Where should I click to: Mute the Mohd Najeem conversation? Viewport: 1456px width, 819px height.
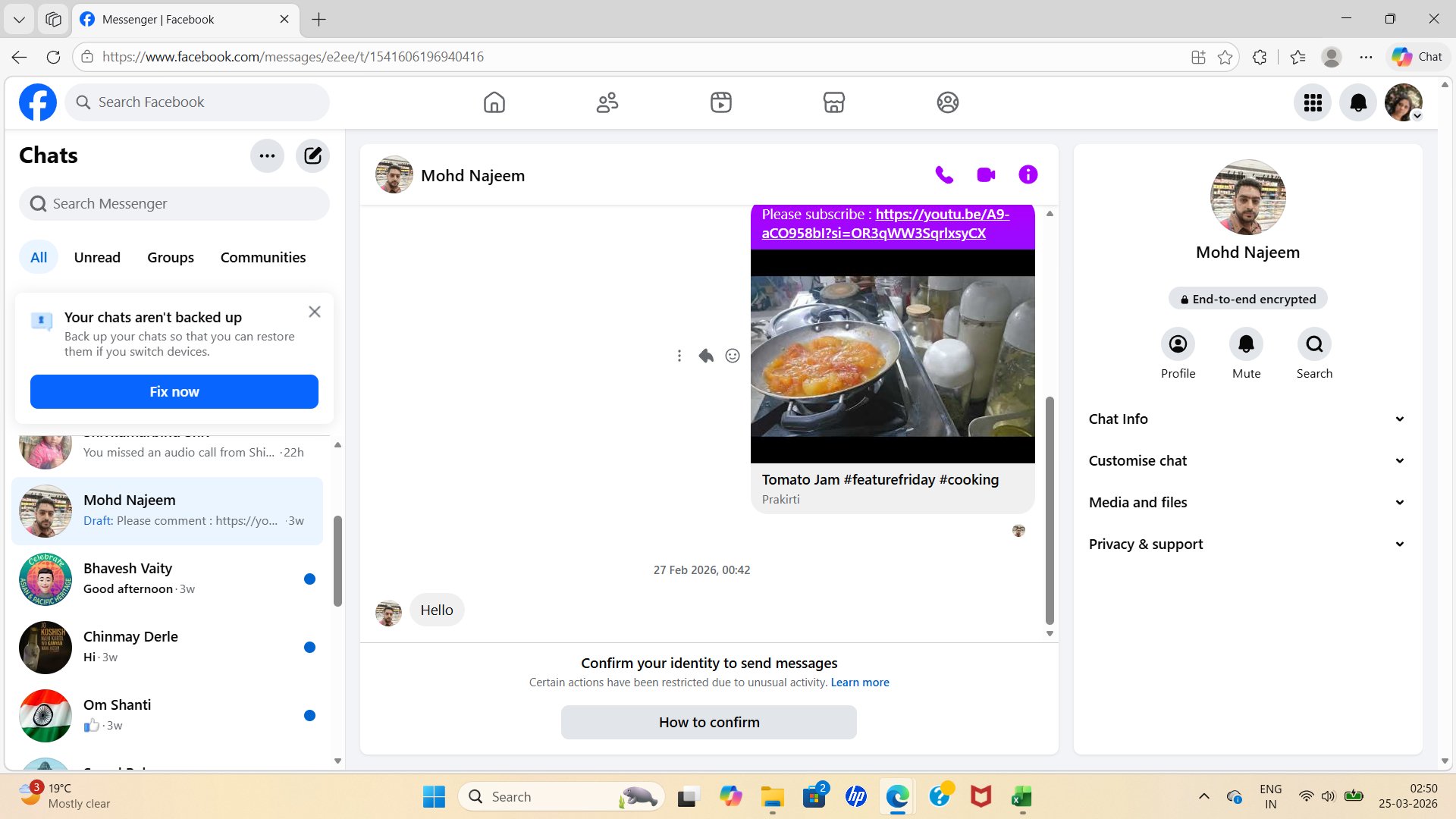pos(1246,345)
